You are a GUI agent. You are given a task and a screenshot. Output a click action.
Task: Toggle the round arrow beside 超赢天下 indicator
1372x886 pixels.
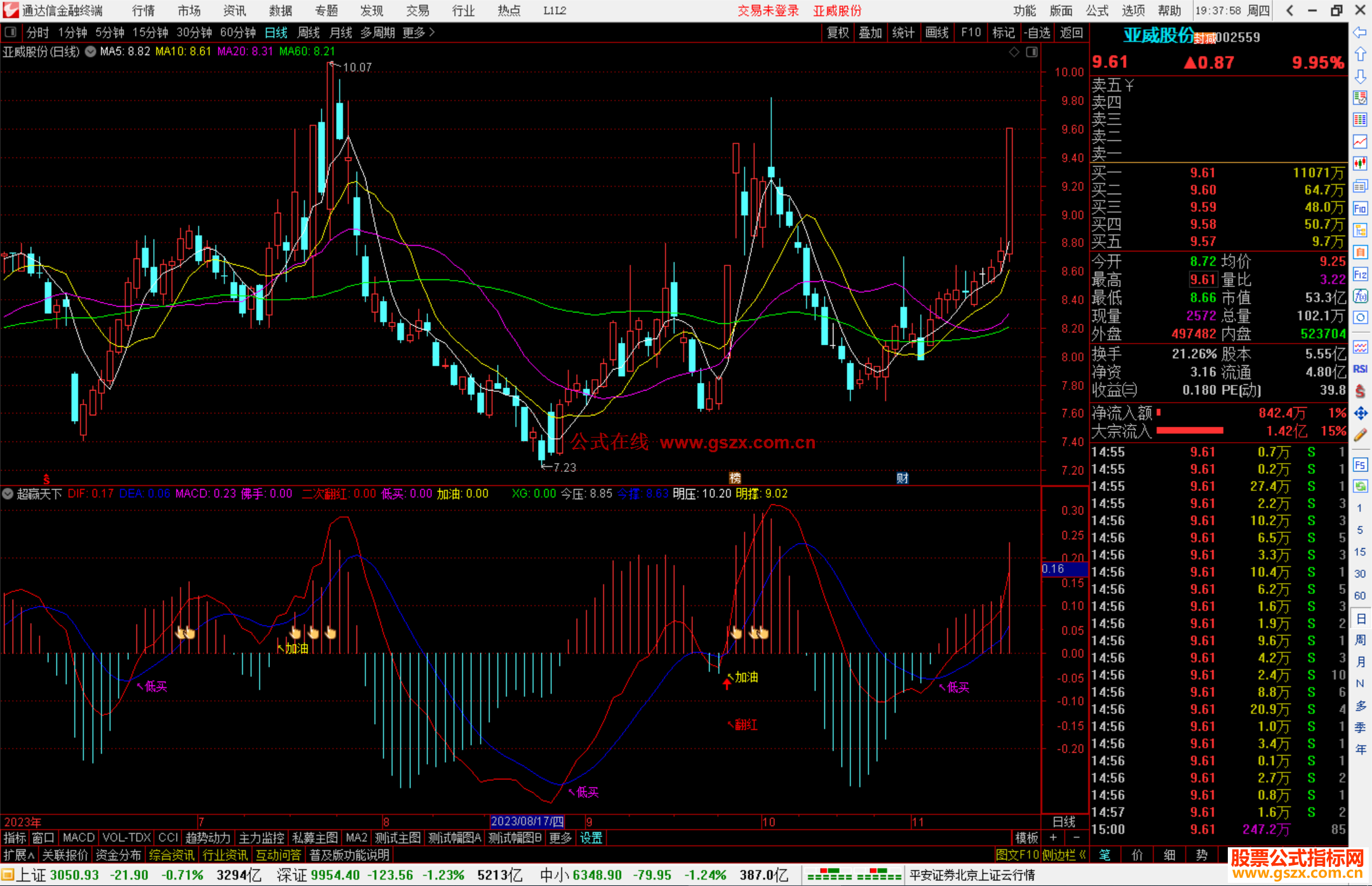point(8,493)
